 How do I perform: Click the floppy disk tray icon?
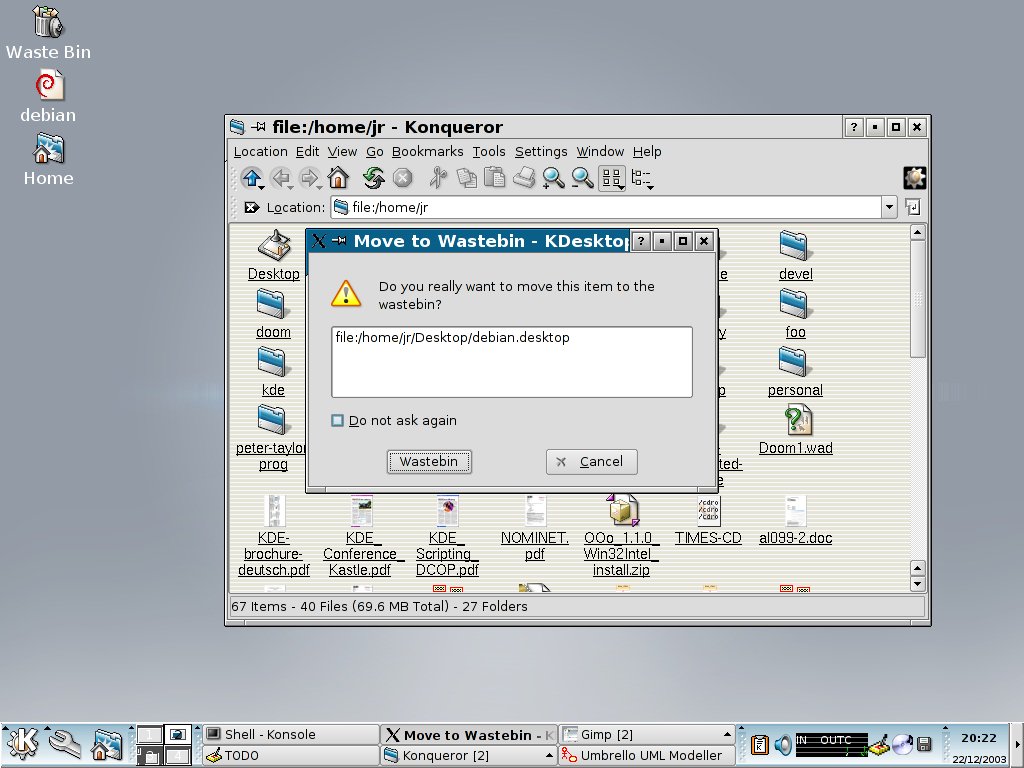click(x=923, y=744)
